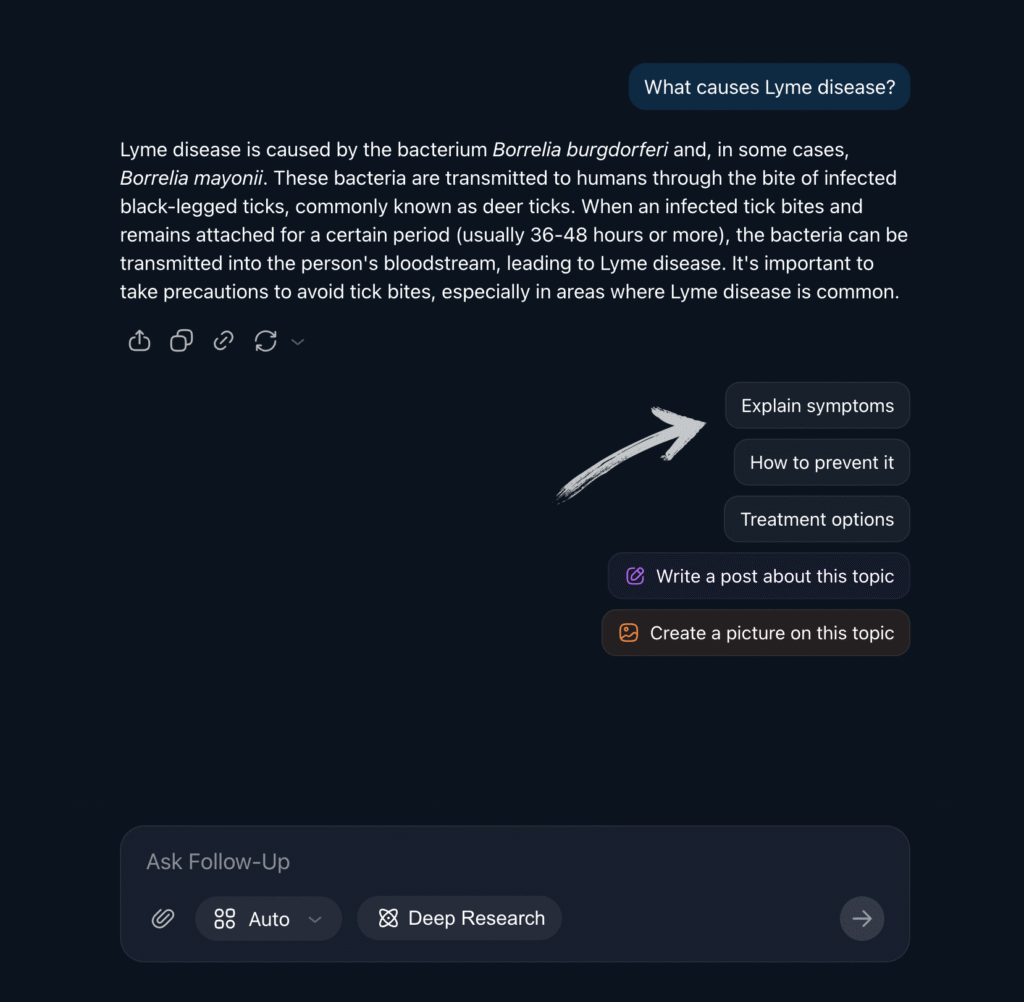The height and width of the screenshot is (1002, 1024).
Task: Click the paperclip attachment icon
Action: pos(163,918)
